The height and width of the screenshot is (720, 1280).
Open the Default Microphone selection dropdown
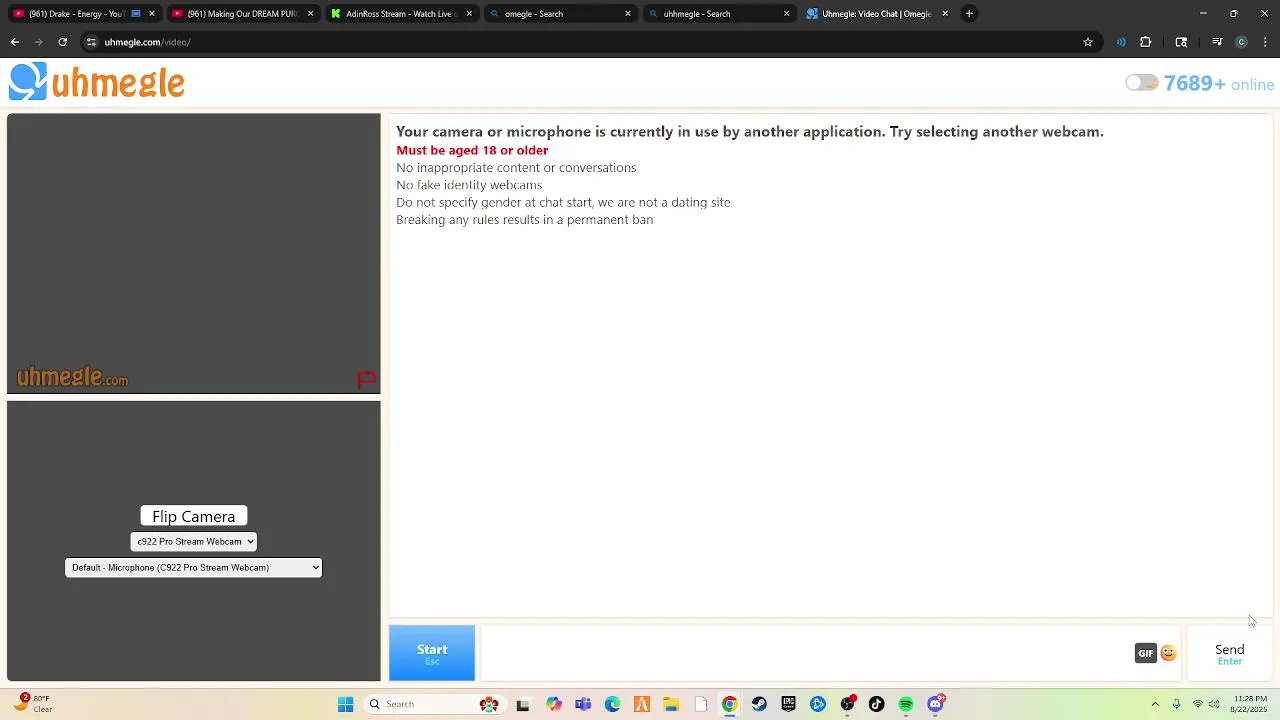pos(194,567)
